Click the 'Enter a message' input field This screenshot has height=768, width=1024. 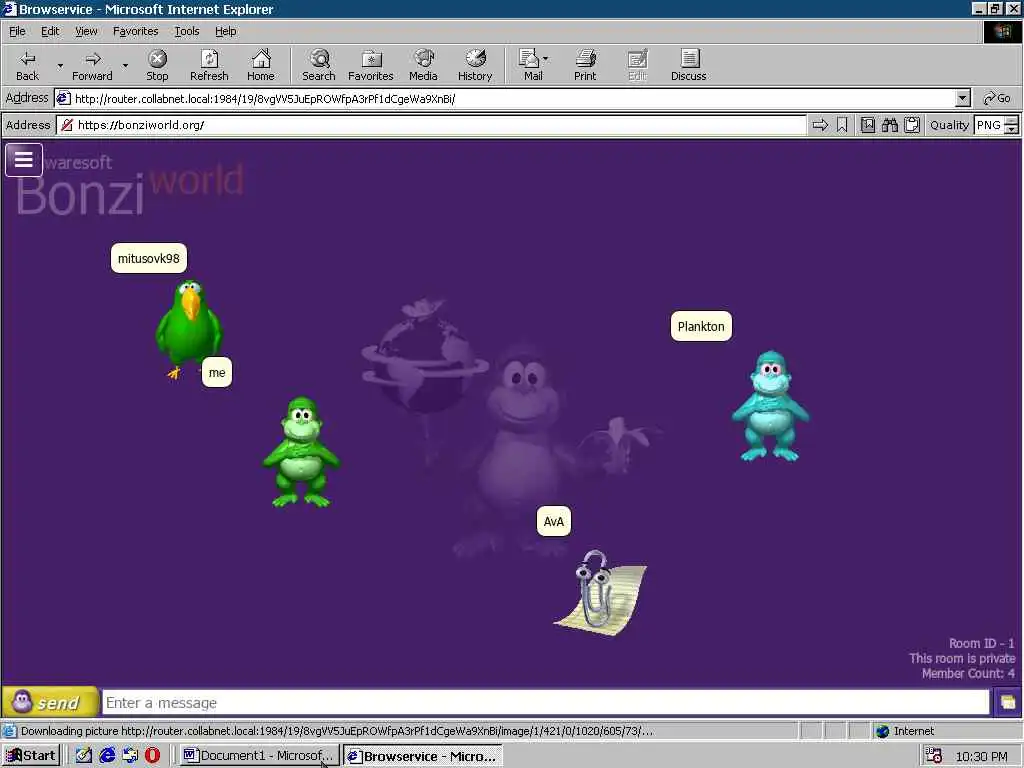pos(545,703)
